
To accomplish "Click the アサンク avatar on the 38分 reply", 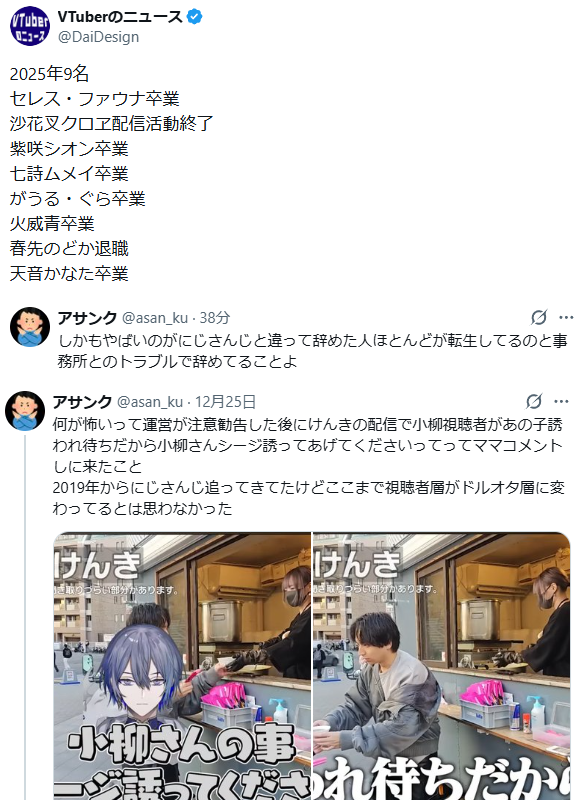I will click(30, 327).
